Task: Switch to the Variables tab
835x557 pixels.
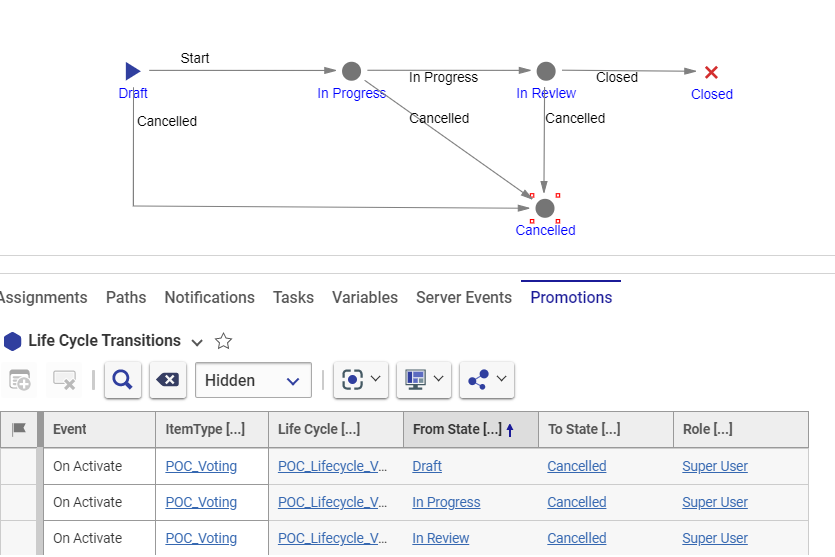Action: (x=365, y=297)
